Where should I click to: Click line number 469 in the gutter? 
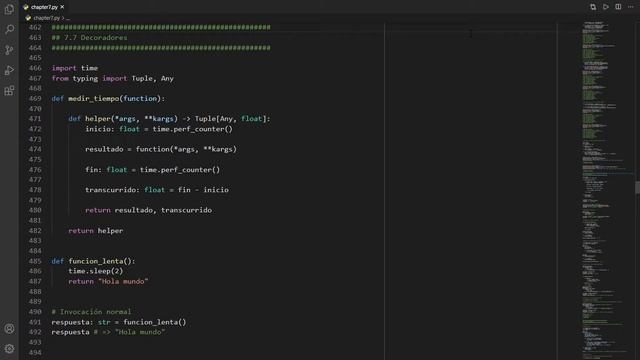coord(35,98)
